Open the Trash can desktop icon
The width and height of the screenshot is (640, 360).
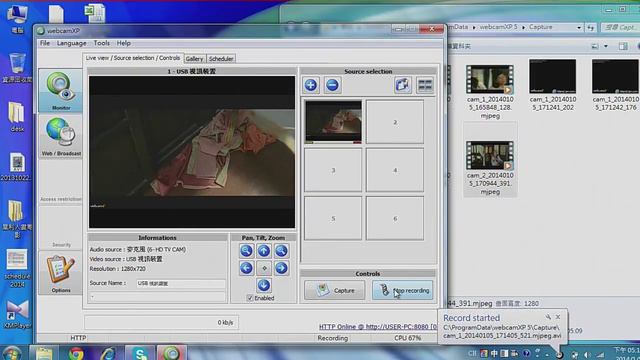click(x=17, y=68)
